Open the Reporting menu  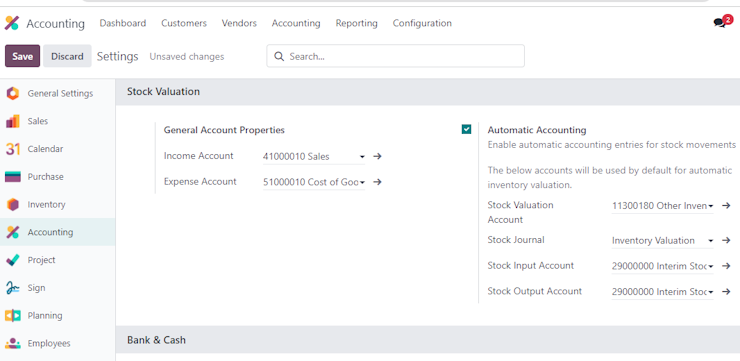pos(356,23)
